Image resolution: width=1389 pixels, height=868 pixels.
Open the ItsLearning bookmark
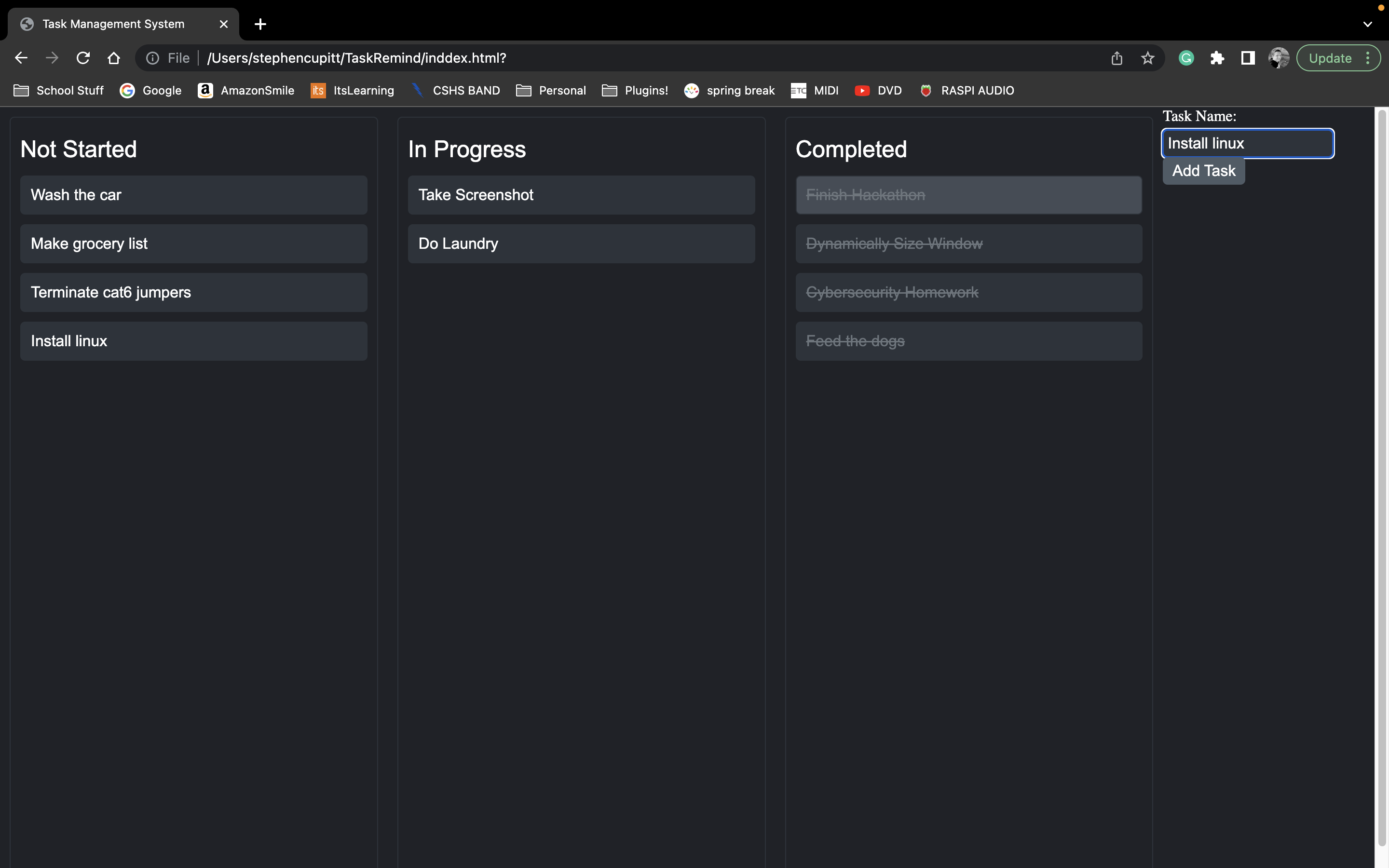pyautogui.click(x=353, y=91)
